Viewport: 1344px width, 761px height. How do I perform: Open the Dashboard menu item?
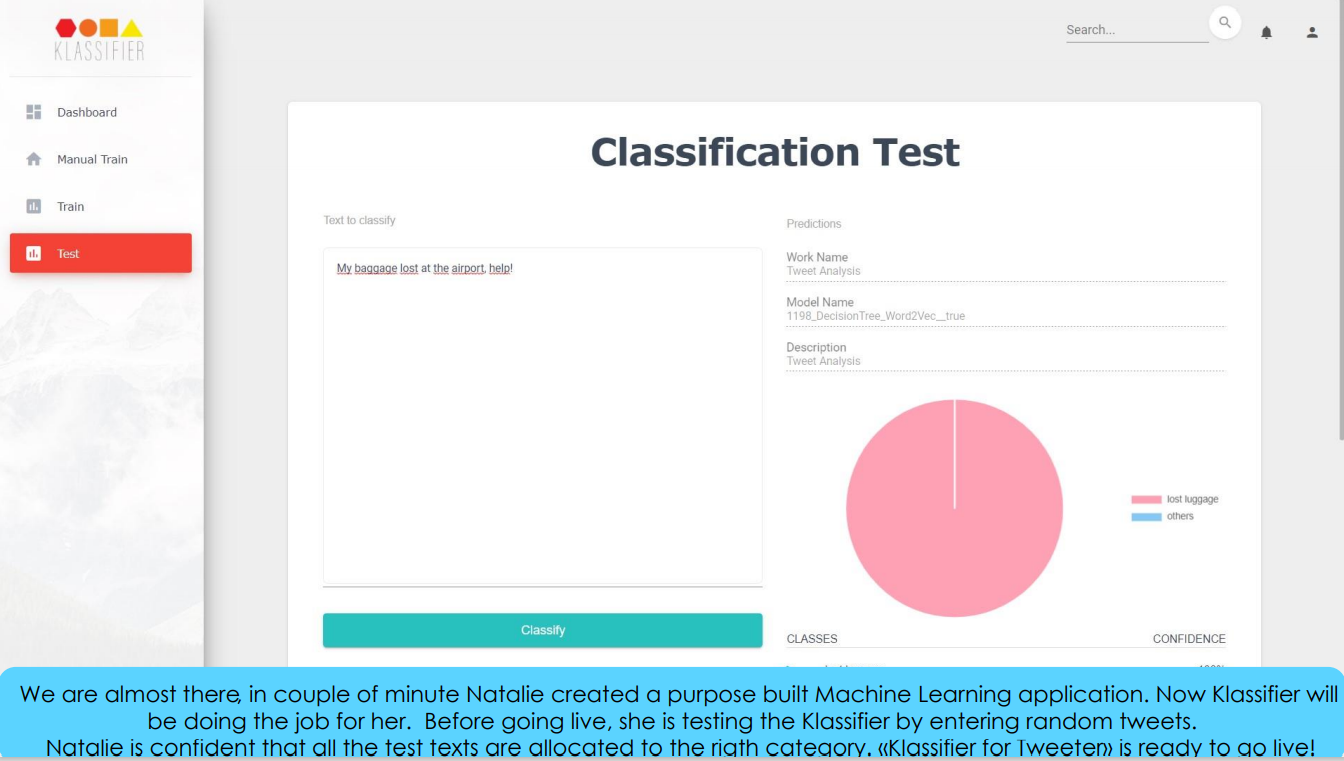(x=87, y=112)
